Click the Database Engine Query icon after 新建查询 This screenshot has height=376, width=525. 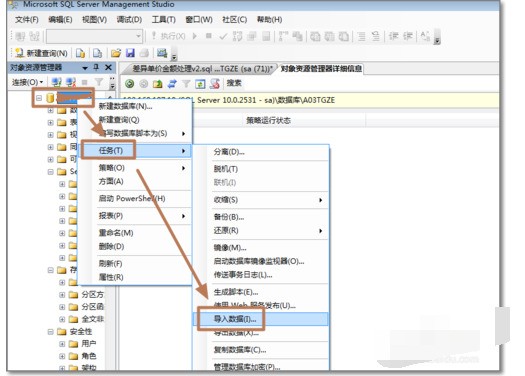coord(80,53)
